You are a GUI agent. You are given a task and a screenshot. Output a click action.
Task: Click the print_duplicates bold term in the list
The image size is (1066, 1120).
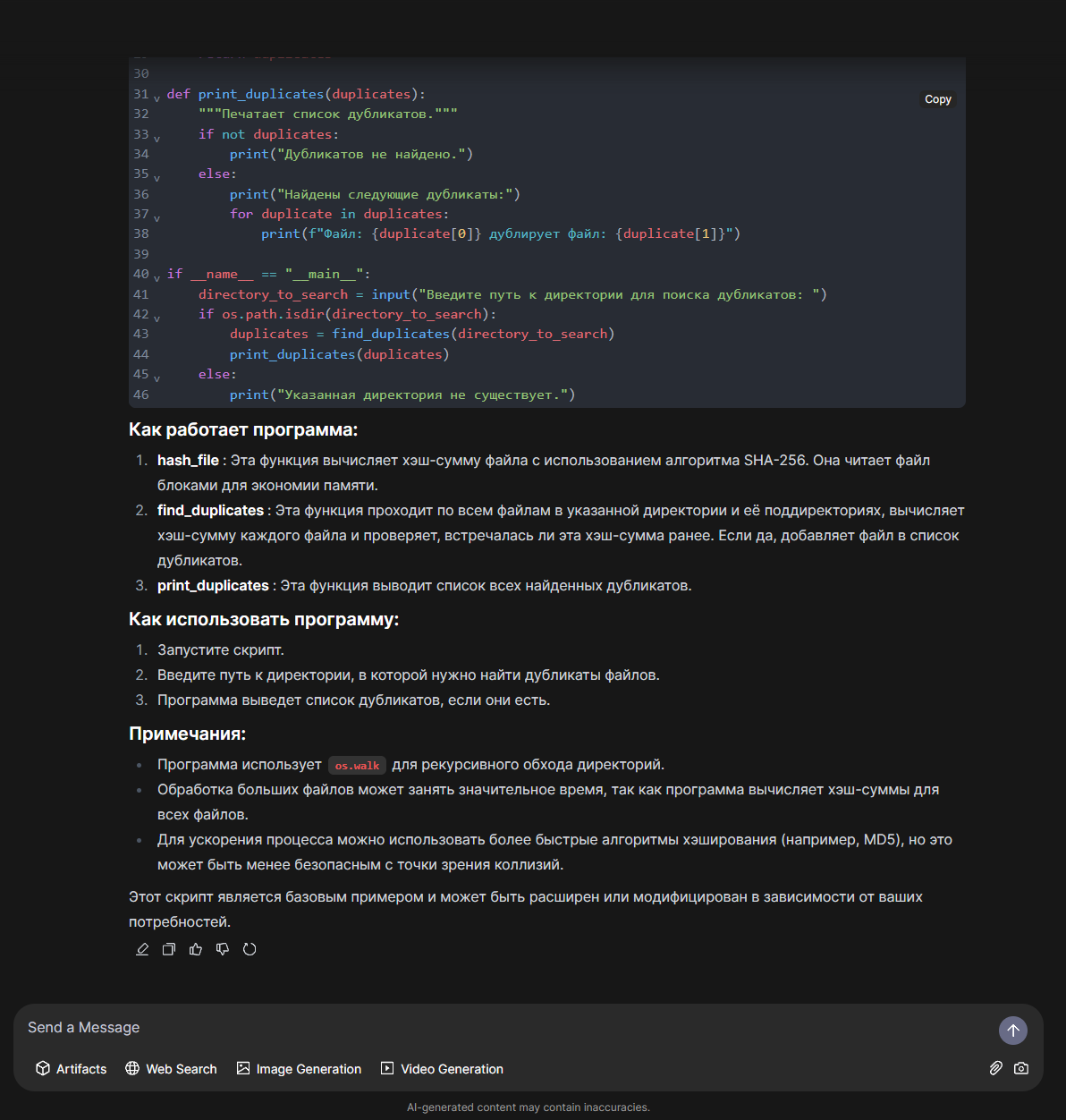coord(213,585)
